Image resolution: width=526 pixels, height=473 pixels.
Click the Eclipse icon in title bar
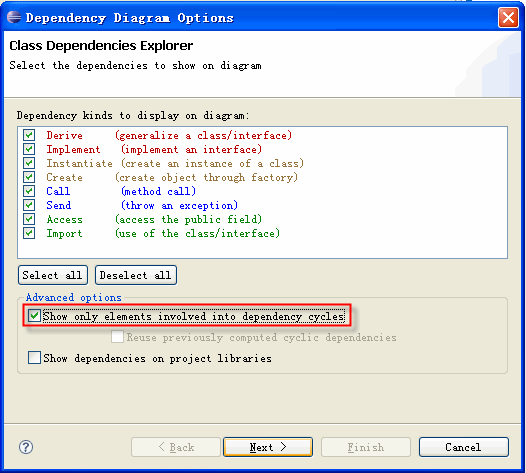coord(14,17)
